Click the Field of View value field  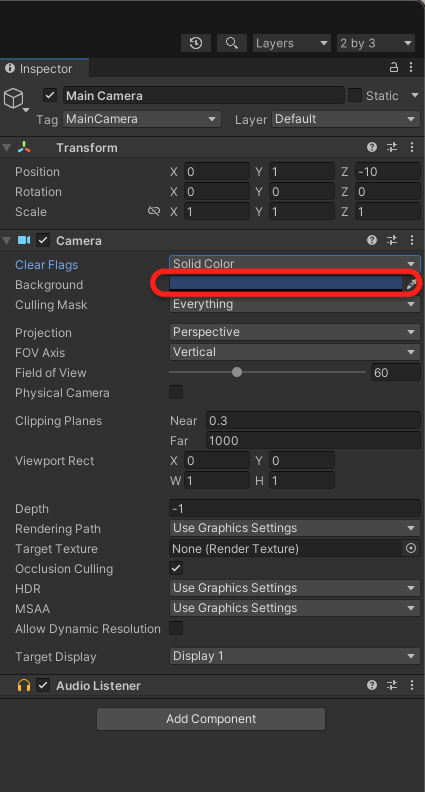396,373
